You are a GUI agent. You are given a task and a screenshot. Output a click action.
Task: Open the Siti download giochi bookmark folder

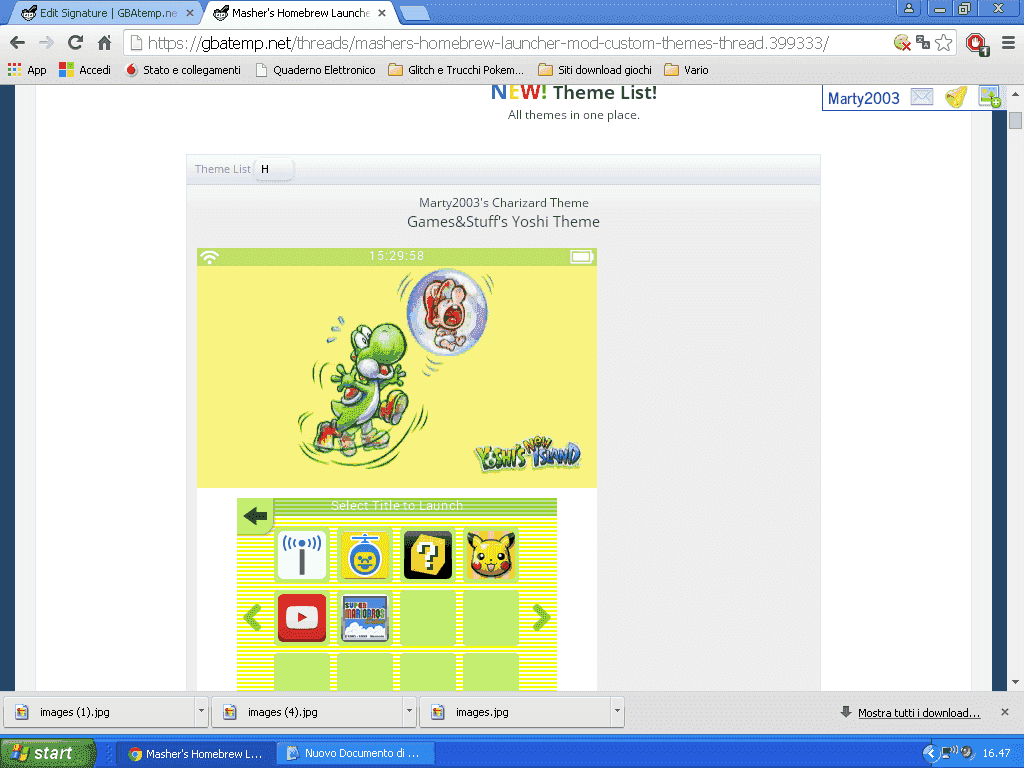(594, 70)
